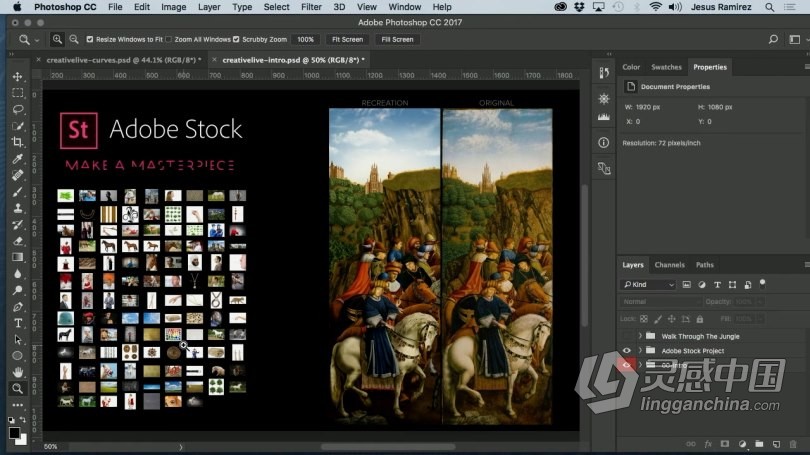Image resolution: width=810 pixels, height=455 pixels.
Task: Show the Walk Through The Jungle group
Action: point(627,336)
